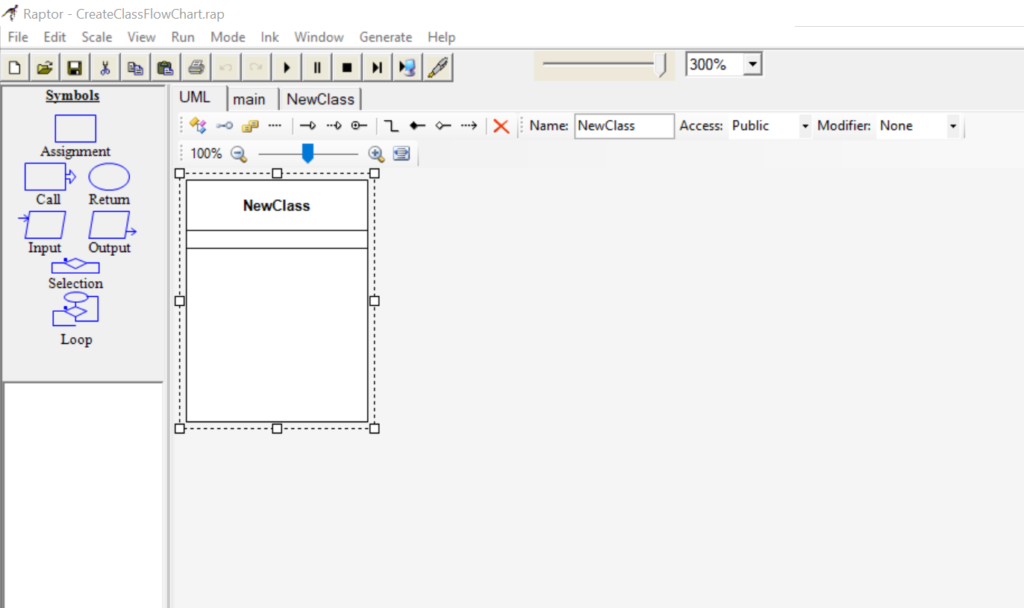Zoom in using the magnifier plus icon

pyautogui.click(x=376, y=154)
